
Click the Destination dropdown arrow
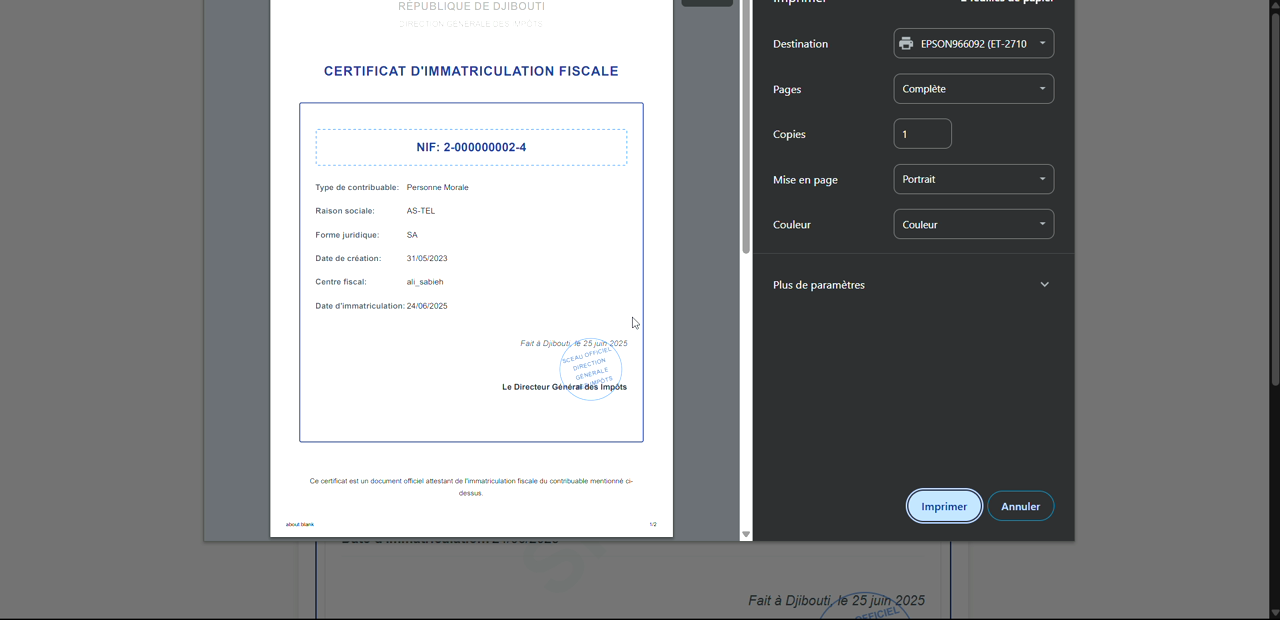[x=1042, y=44]
